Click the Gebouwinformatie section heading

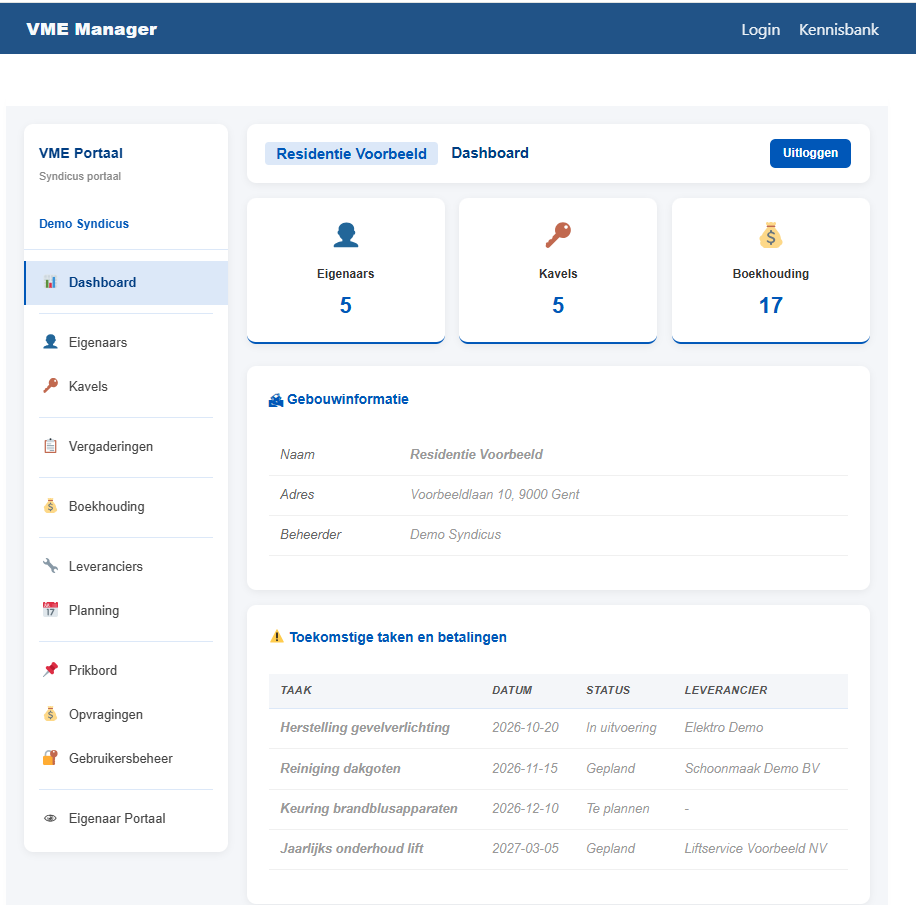click(348, 400)
